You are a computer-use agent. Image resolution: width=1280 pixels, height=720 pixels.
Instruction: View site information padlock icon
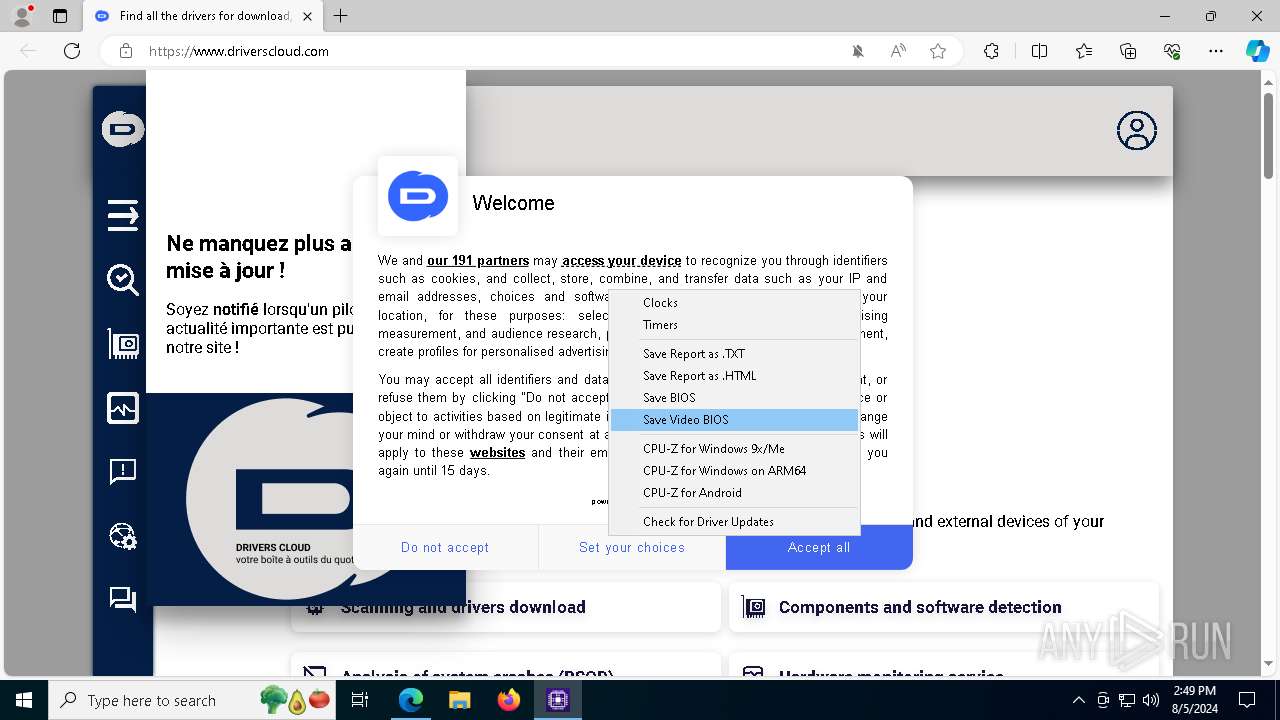coord(126,51)
